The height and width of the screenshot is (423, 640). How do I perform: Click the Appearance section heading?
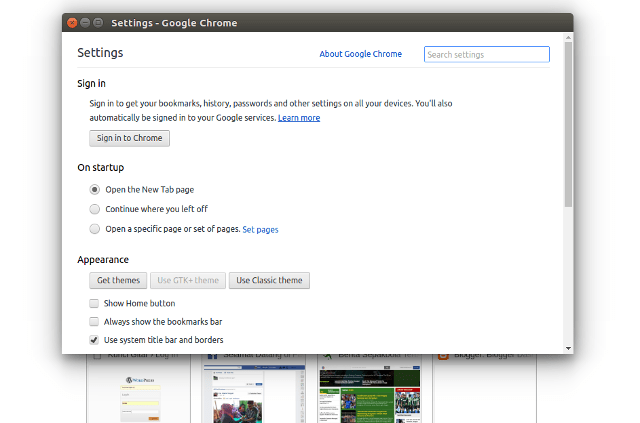[x=103, y=260]
